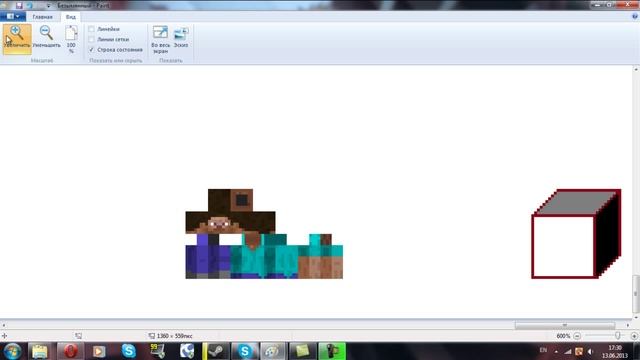Screen dimensions: 640x360
Task: Switch to the Skype window next to Steam
Action: [245, 351]
